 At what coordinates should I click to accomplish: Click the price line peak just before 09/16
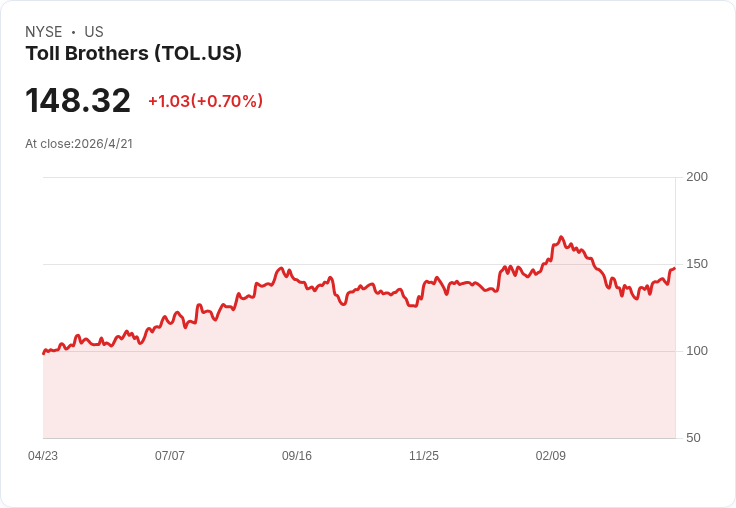(x=281, y=268)
